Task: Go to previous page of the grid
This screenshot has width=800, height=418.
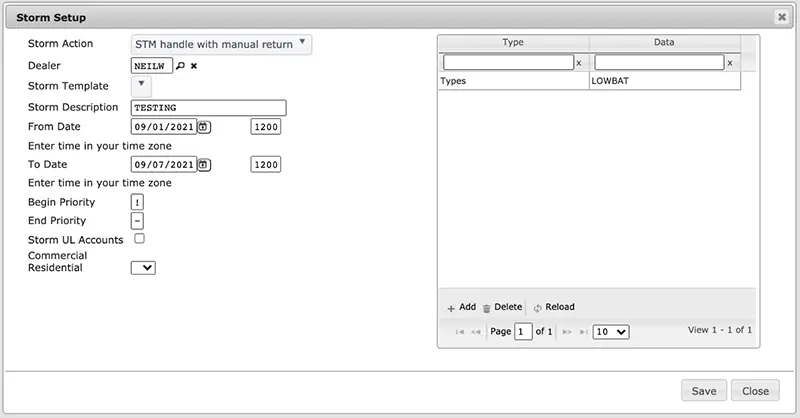Action: coord(476,332)
